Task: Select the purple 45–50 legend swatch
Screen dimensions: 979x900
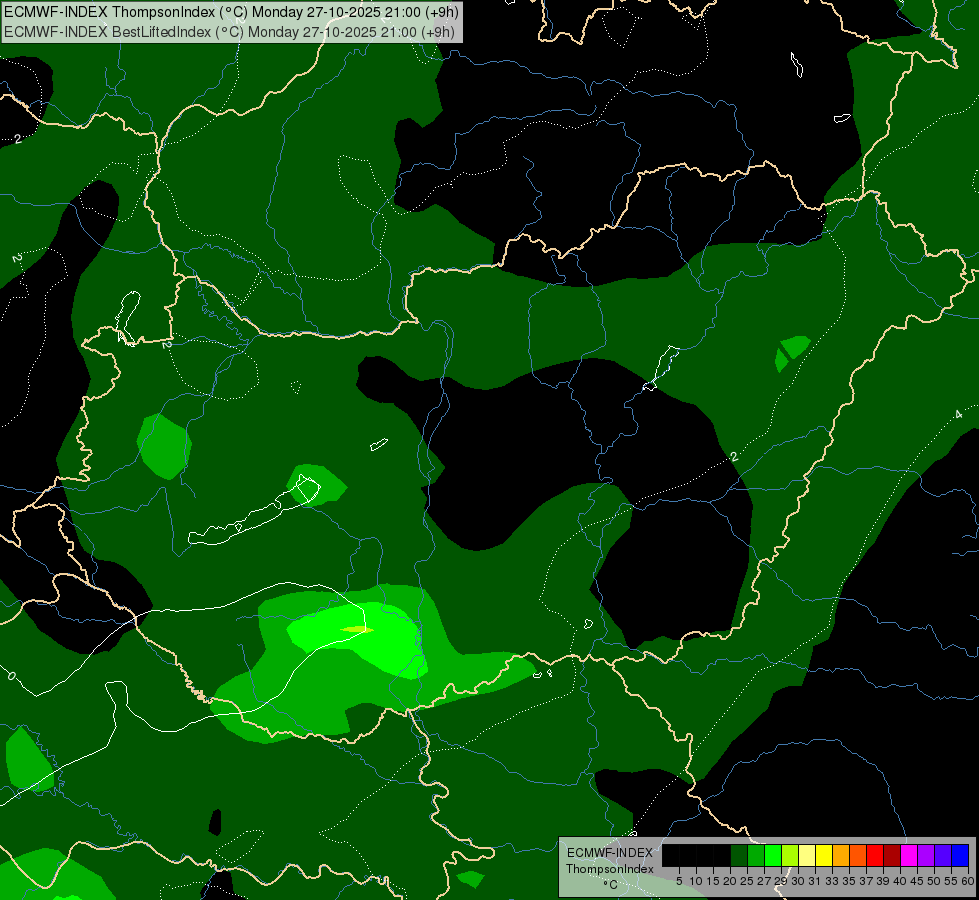Action: pos(926,855)
